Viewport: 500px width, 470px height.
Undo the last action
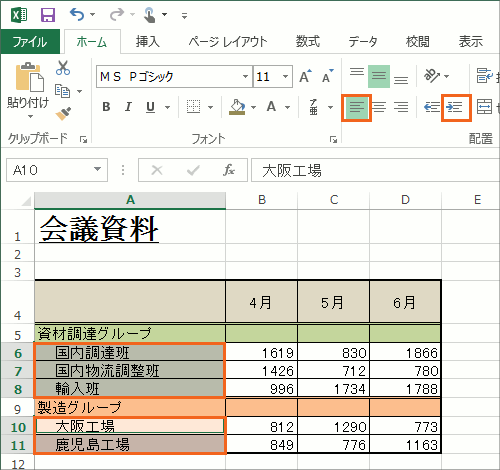(x=77, y=15)
